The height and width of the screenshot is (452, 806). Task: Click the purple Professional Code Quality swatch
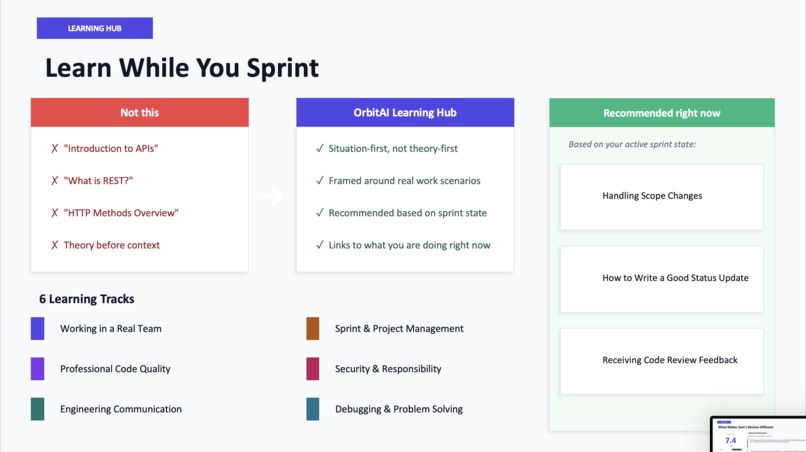[x=38, y=369]
